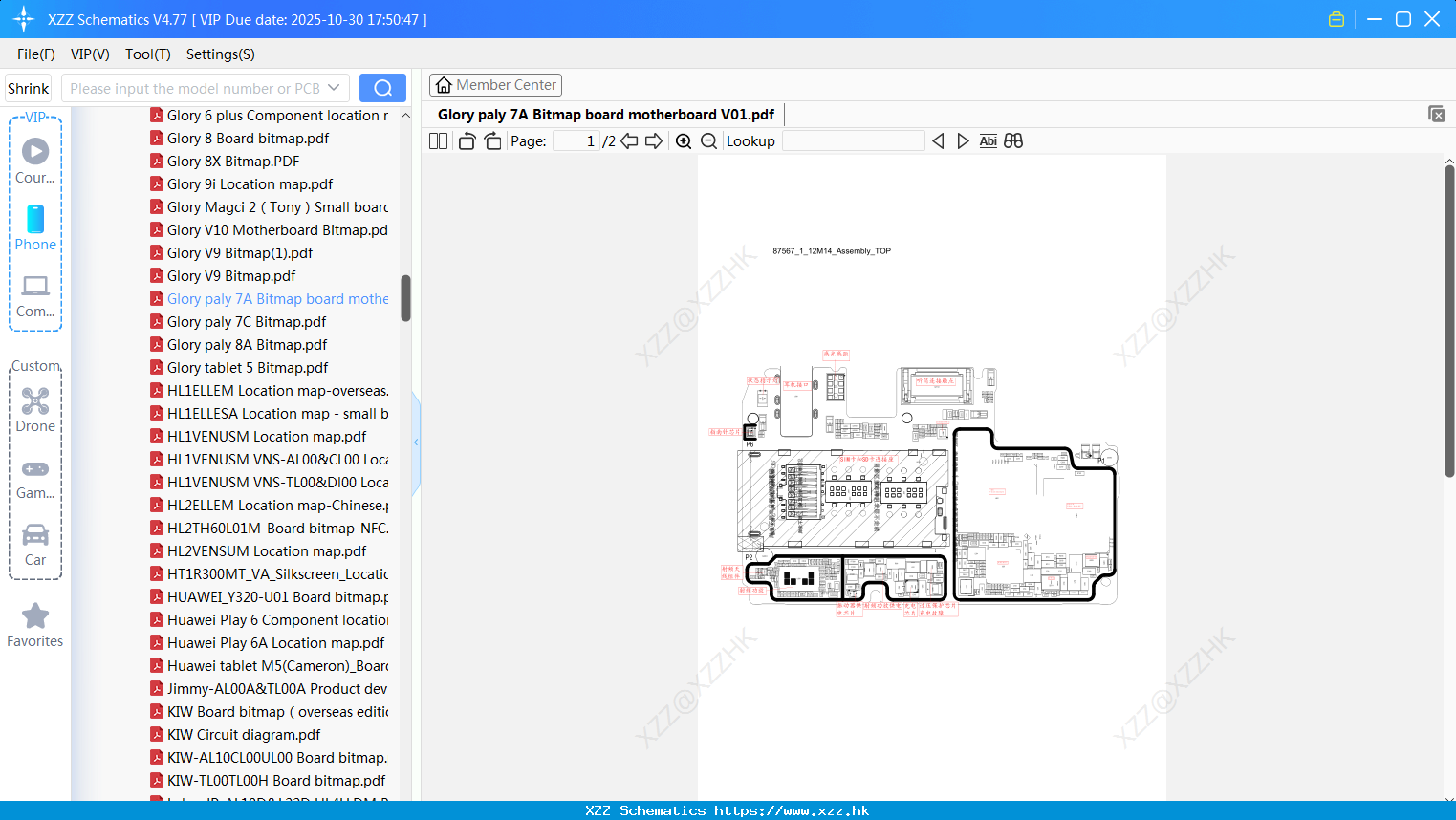Screen dimensions: 1456x820
Task: Open HT1R300MT_VA_Silkscreen_Location file
Action: point(277,573)
